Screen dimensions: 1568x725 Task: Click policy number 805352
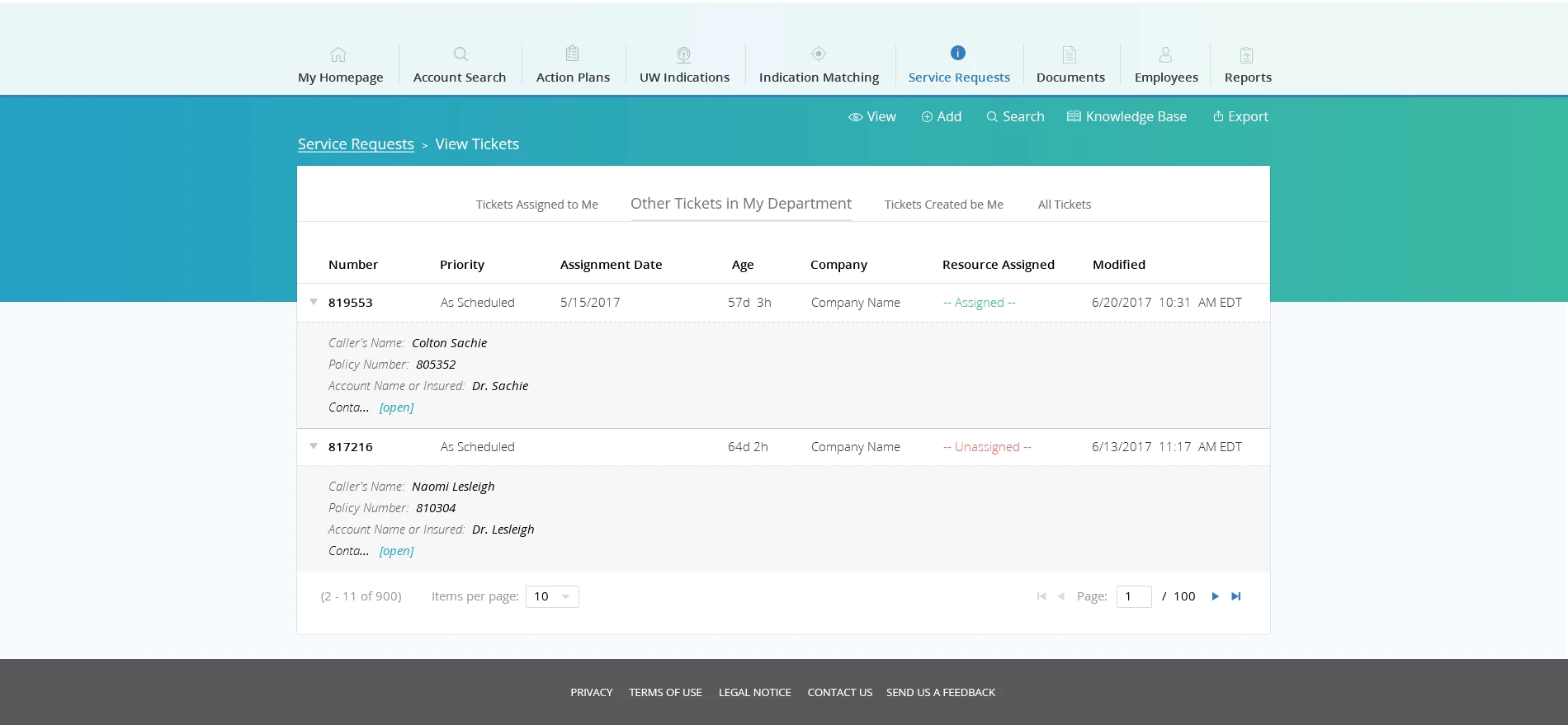click(x=436, y=365)
